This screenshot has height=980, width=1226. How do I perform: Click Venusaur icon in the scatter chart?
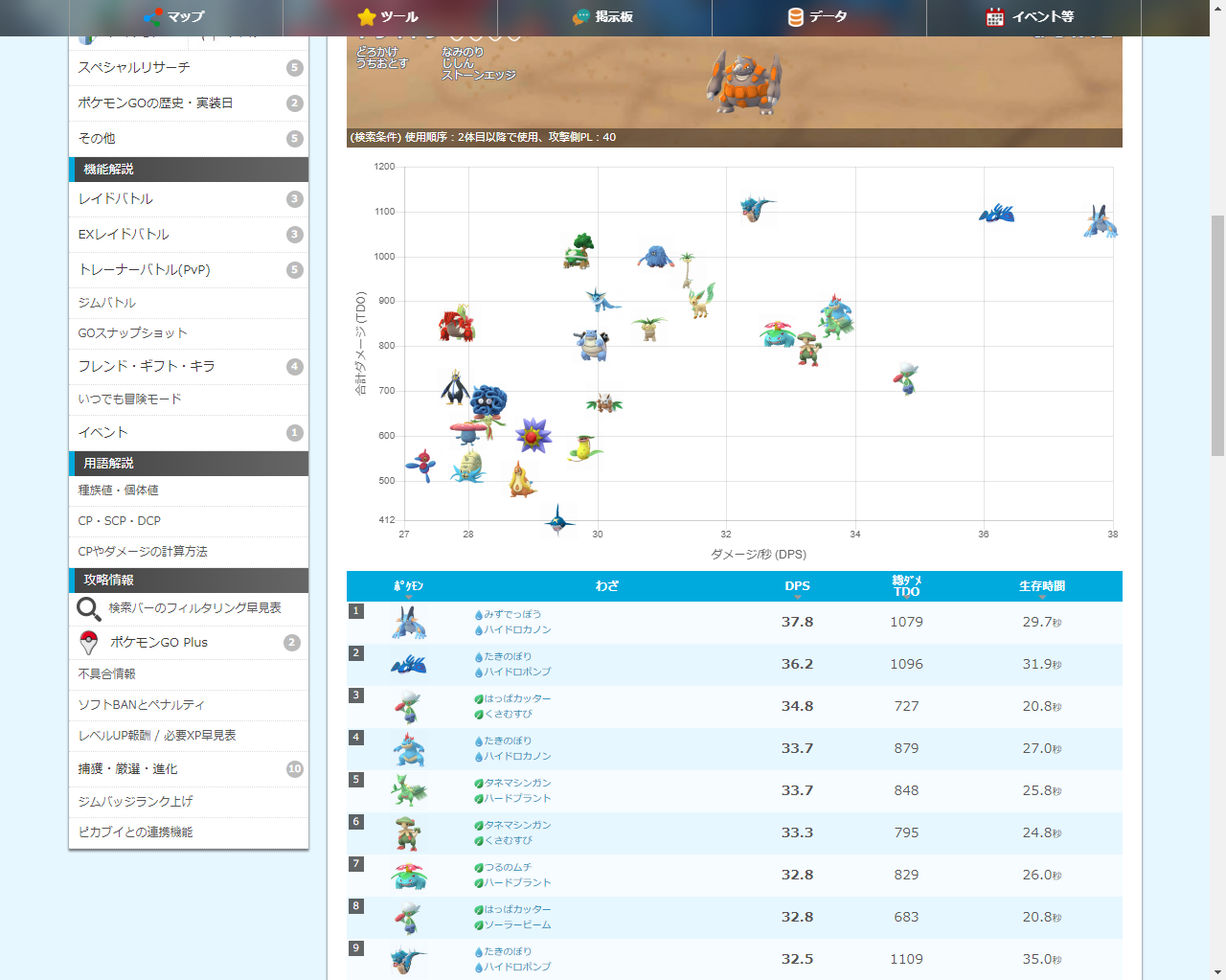(x=779, y=333)
